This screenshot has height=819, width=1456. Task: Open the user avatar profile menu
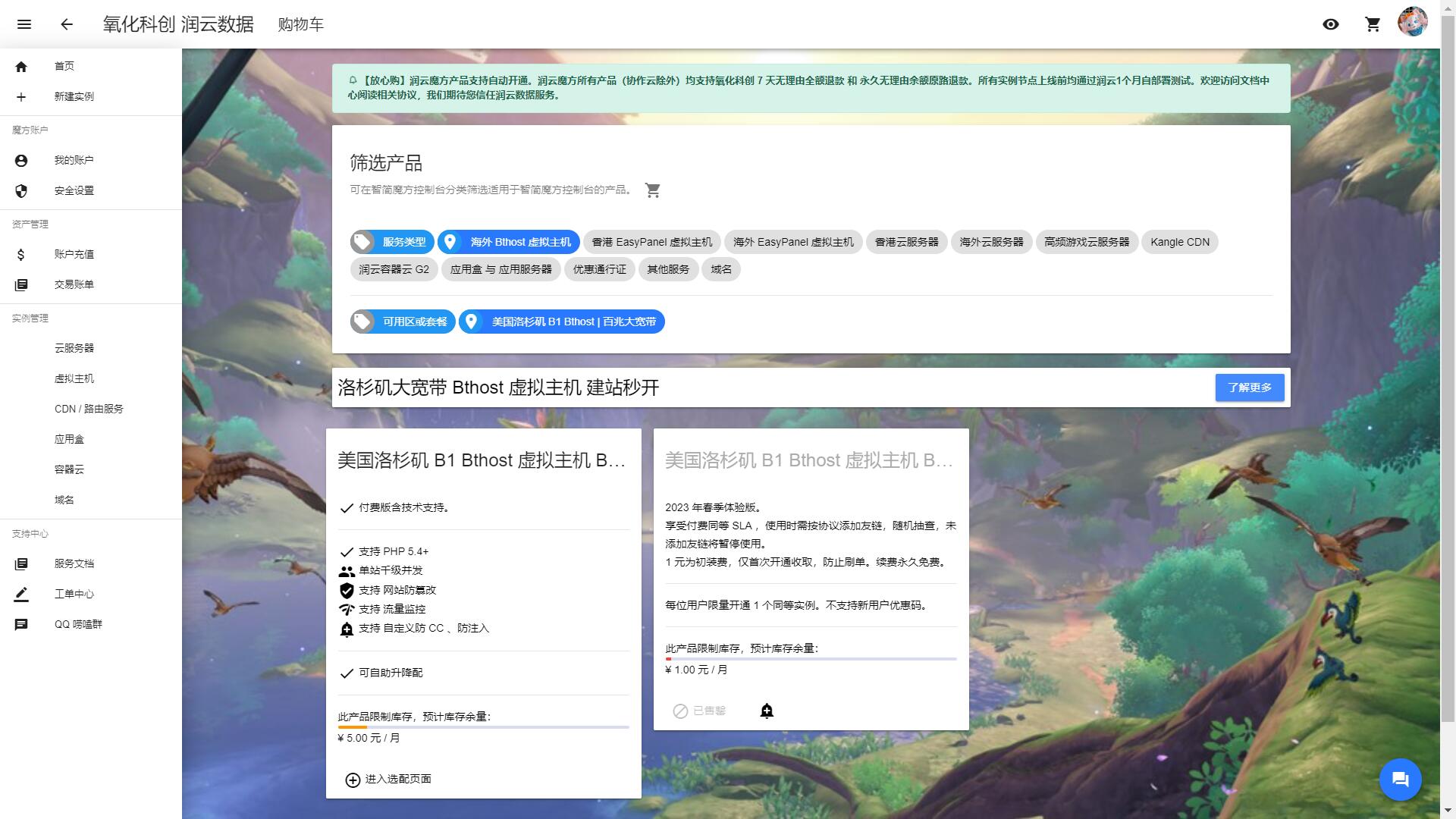[1413, 21]
